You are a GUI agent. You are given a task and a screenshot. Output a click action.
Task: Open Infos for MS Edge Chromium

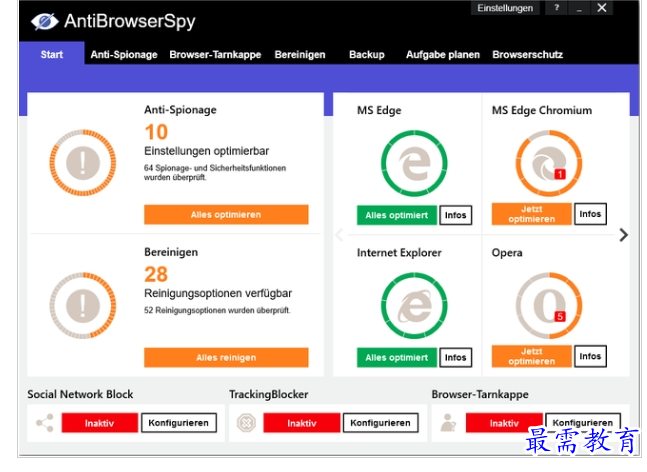click(x=590, y=214)
